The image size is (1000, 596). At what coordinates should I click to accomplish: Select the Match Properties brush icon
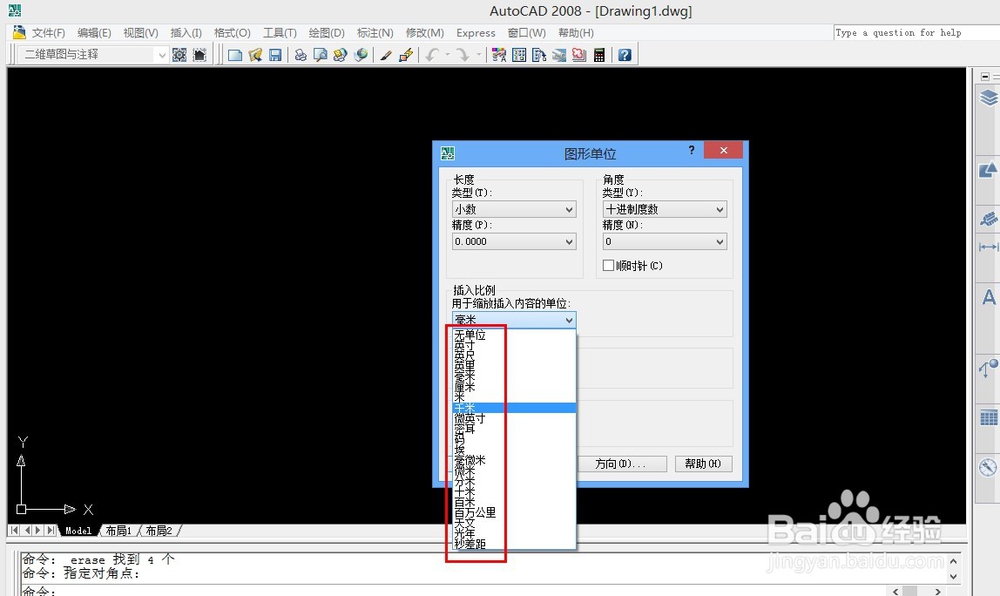(x=386, y=55)
